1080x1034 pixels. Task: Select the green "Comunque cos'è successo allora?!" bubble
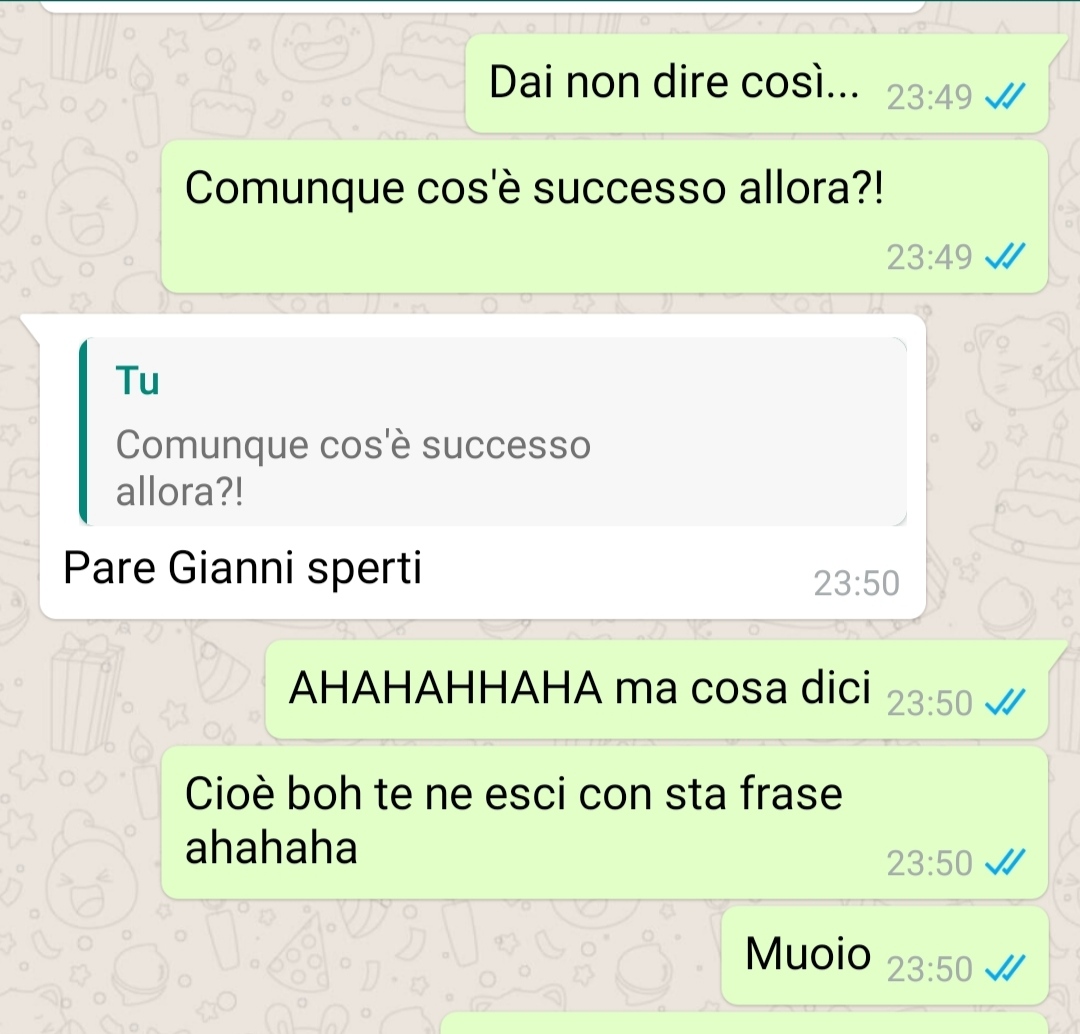pyautogui.click(x=605, y=216)
